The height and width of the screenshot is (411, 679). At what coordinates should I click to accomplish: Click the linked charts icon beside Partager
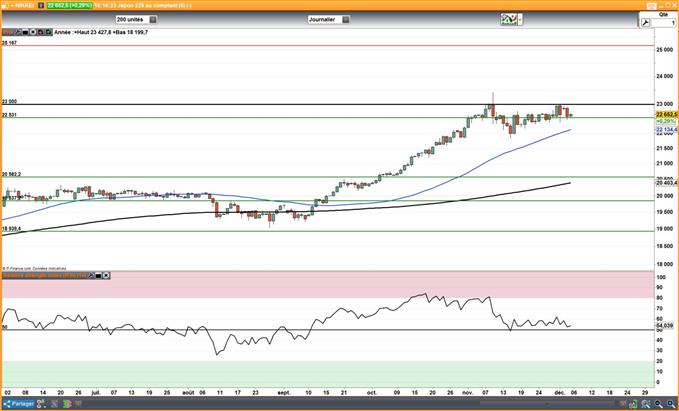pos(41,404)
